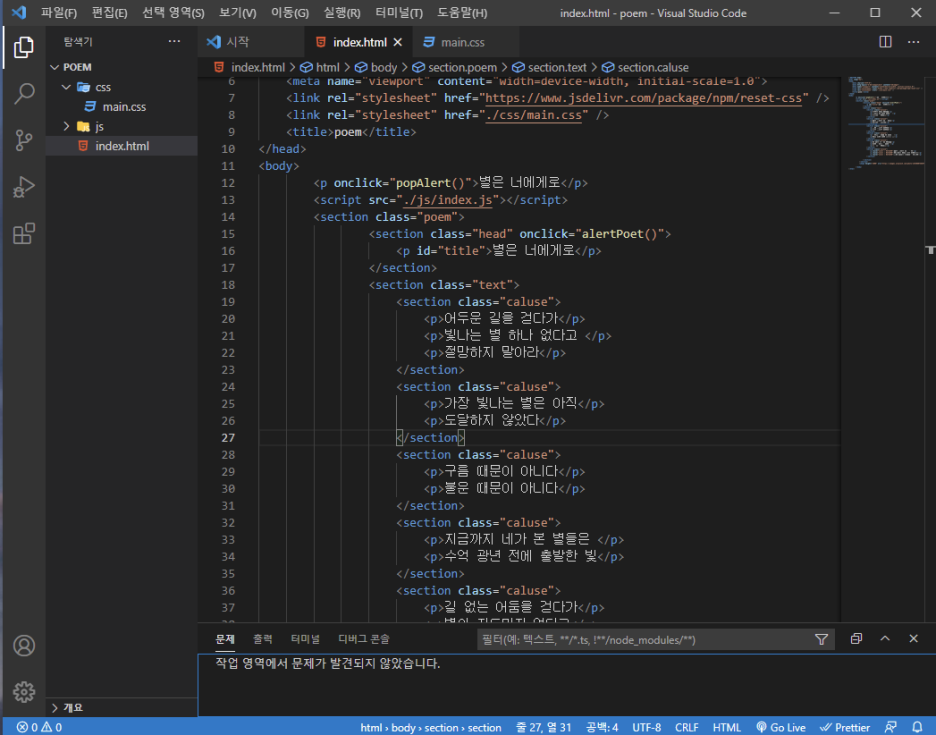Open the Go menu (이동)
936x735 pixels.
tap(290, 13)
